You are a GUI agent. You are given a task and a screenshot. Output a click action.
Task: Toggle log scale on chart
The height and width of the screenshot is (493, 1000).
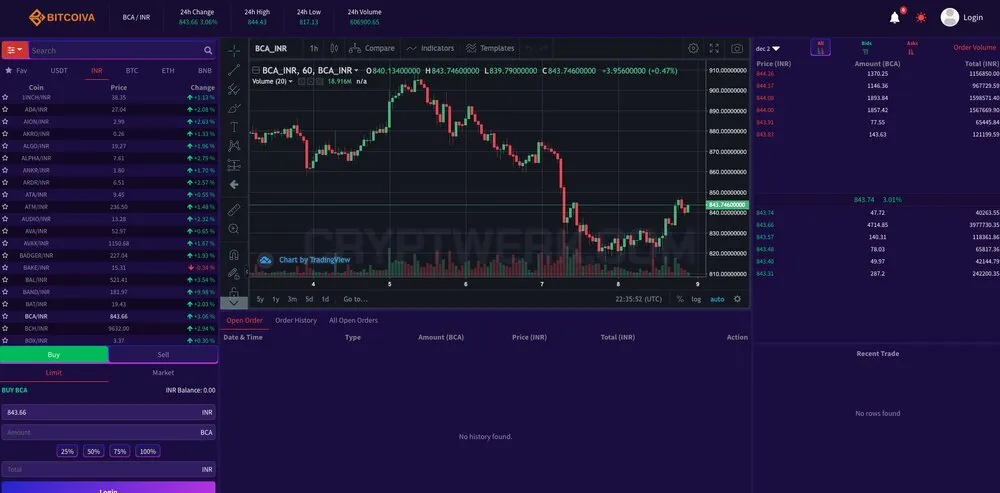click(x=696, y=299)
